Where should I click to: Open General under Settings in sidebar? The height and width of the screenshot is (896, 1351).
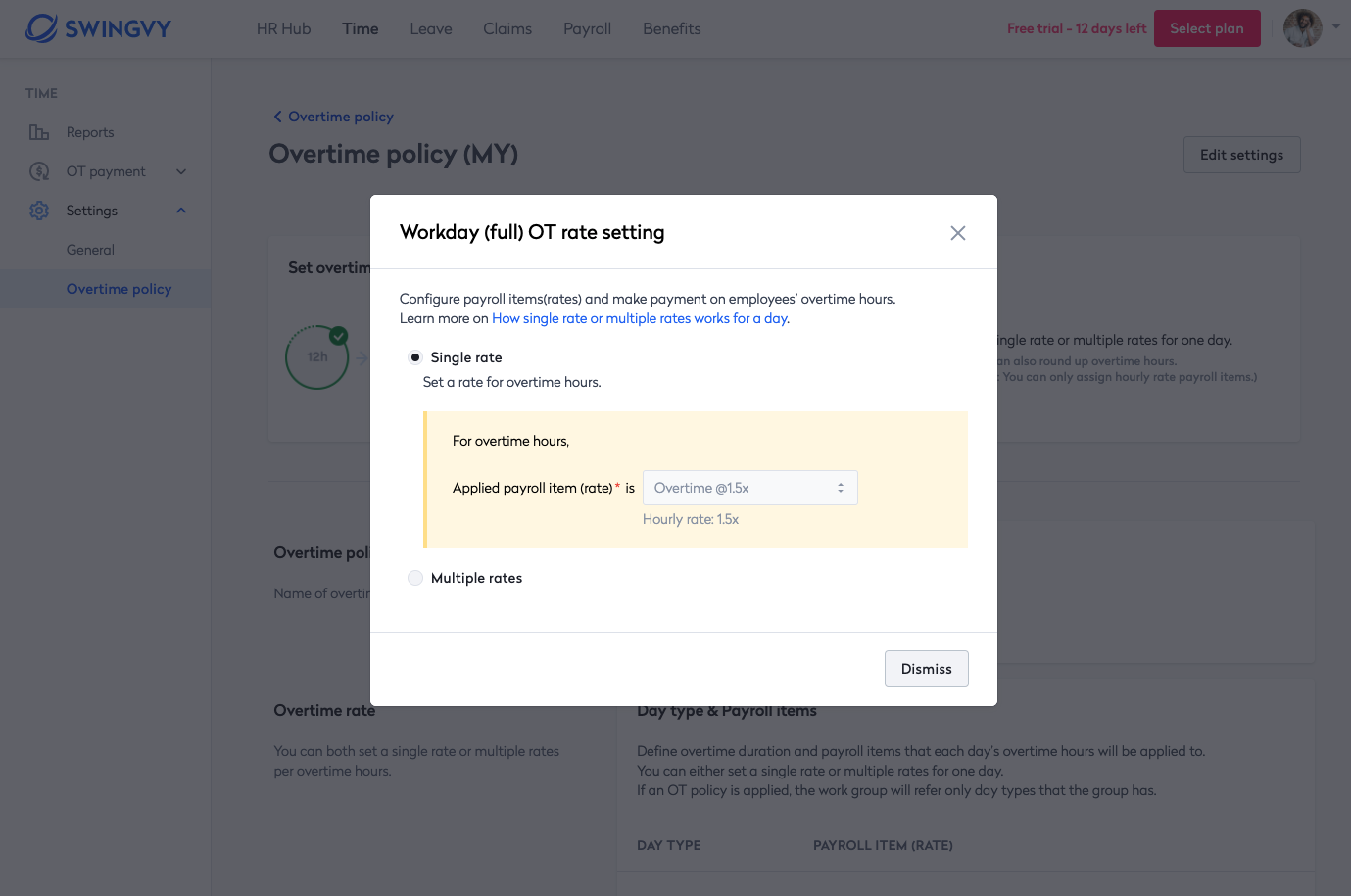click(90, 250)
